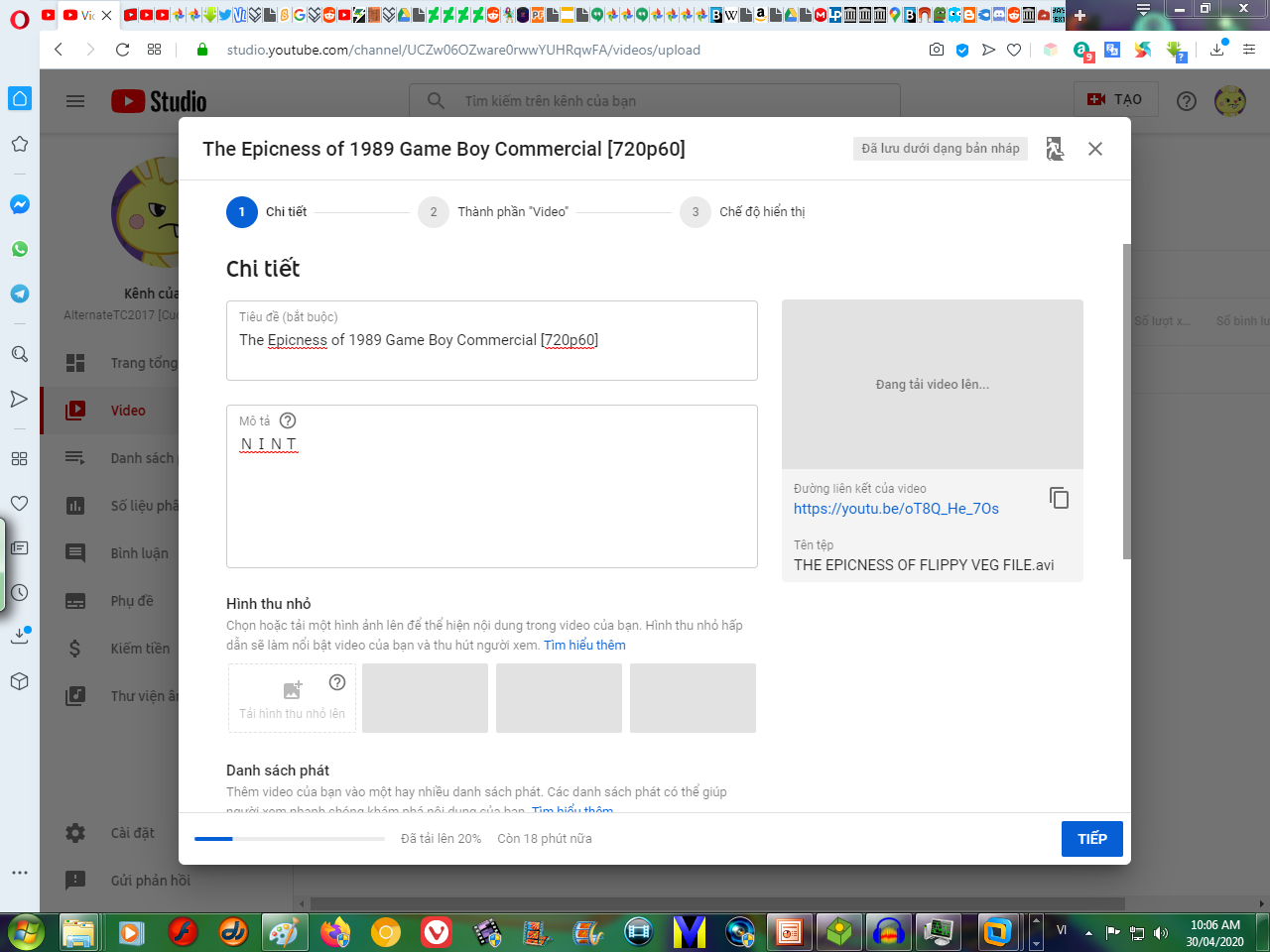Open the Windows Start menu
This screenshot has width=1270, height=952.
tap(27, 932)
